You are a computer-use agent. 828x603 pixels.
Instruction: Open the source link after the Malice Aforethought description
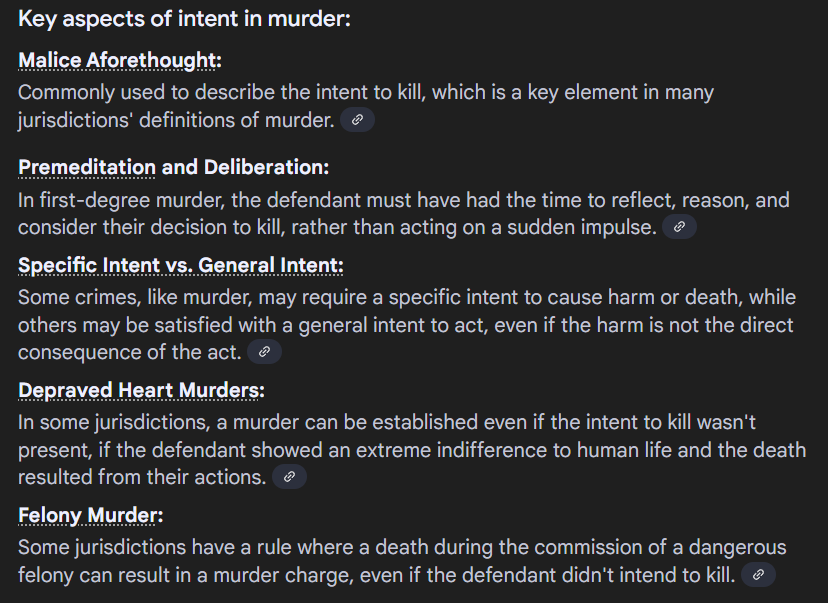357,120
